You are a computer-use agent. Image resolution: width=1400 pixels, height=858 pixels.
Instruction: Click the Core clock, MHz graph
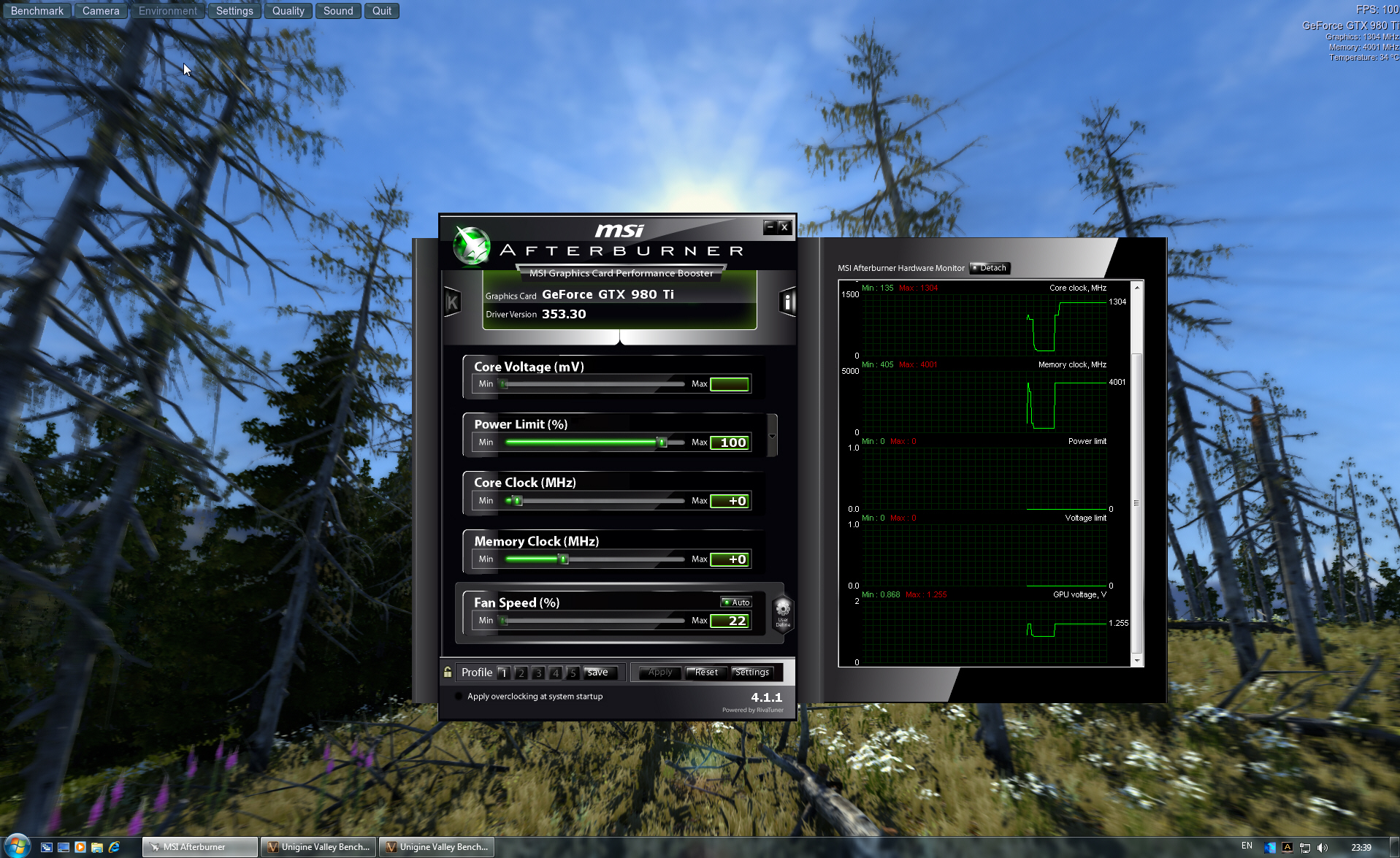coord(984,325)
